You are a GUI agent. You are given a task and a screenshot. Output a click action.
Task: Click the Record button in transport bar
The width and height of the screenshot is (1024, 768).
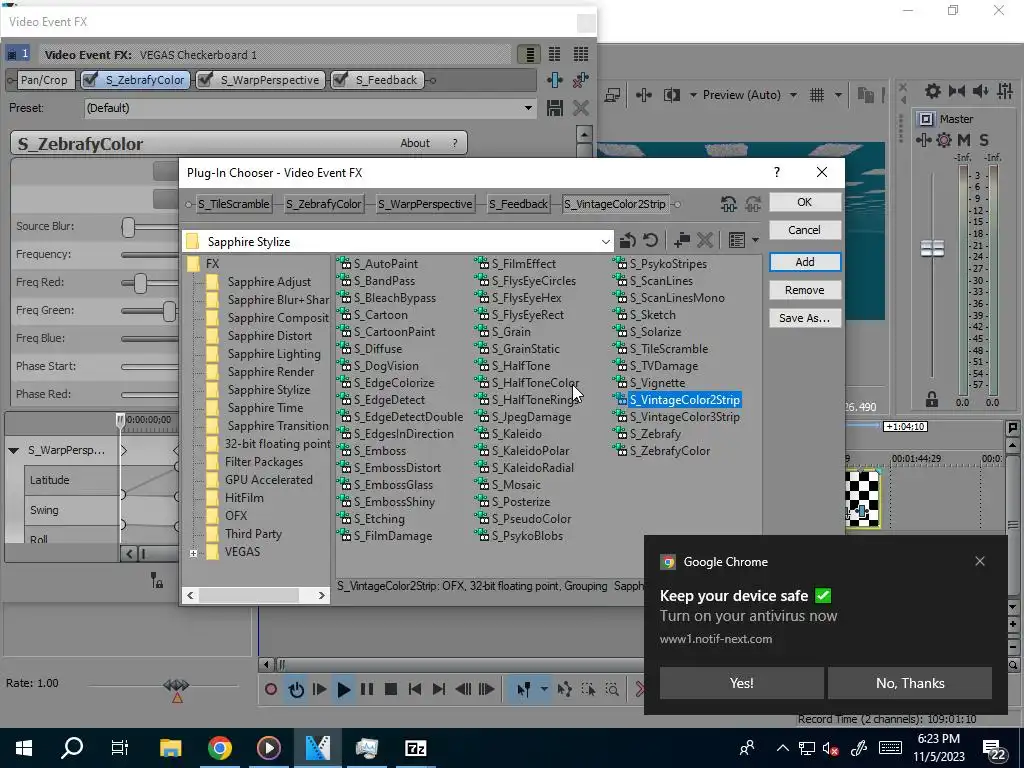(x=271, y=689)
